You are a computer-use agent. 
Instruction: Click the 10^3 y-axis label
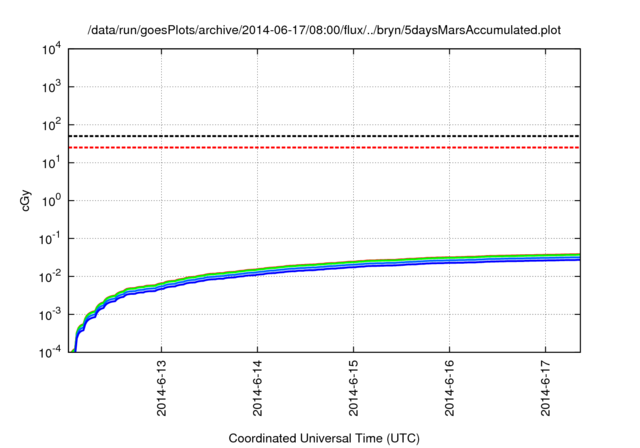click(51, 88)
